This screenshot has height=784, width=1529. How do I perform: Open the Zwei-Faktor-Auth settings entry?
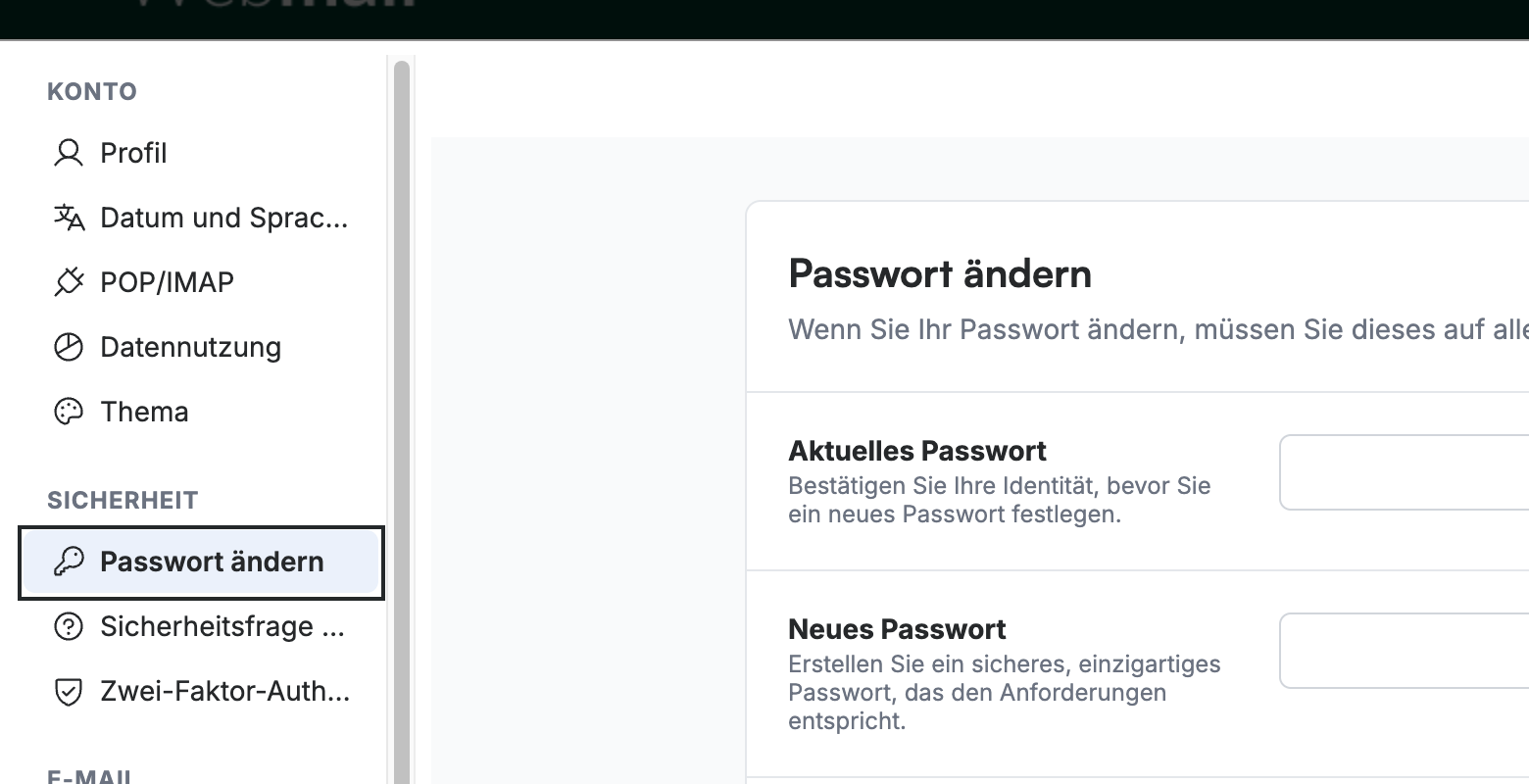click(201, 691)
